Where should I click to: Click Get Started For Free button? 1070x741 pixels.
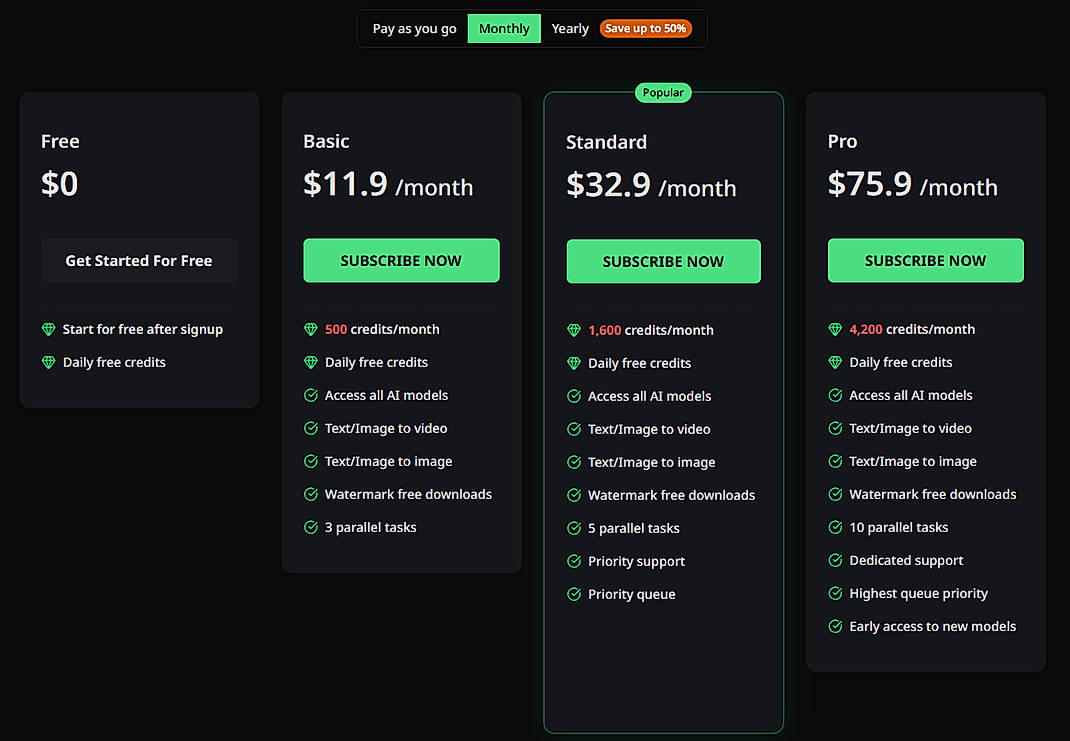tap(139, 261)
